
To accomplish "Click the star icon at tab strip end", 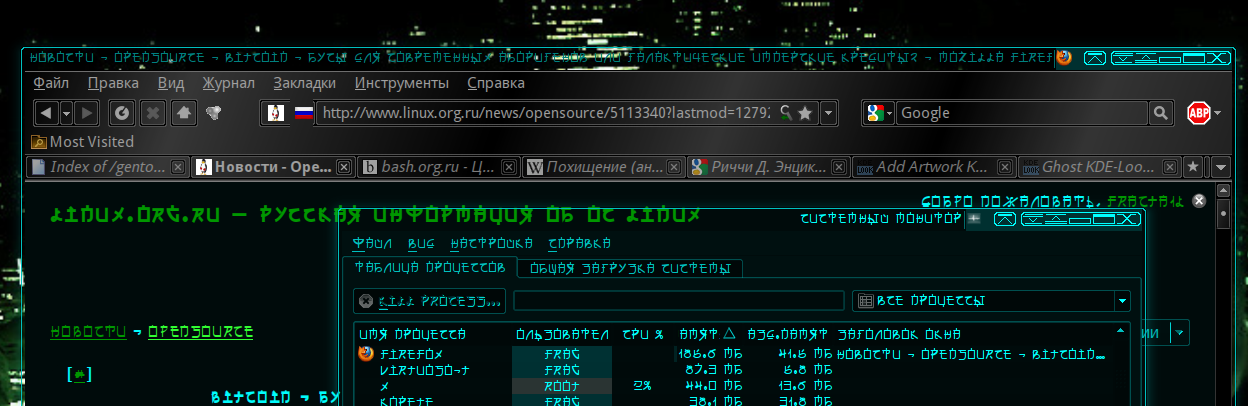I will click(1193, 166).
